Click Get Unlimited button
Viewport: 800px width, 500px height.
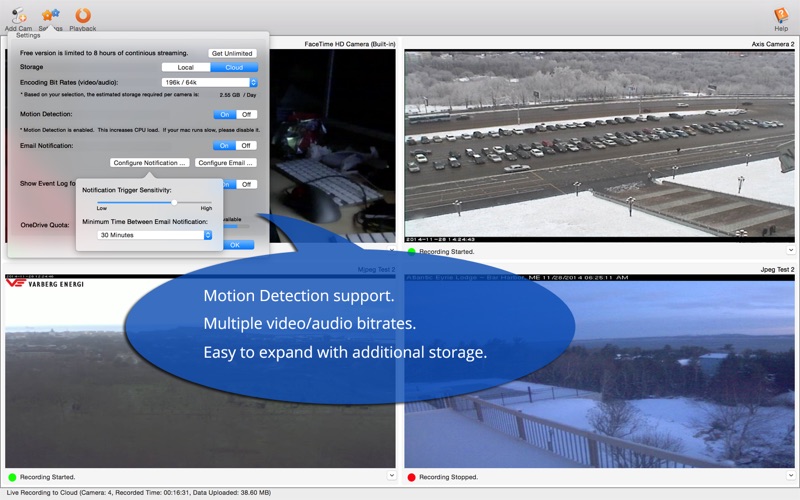232,53
